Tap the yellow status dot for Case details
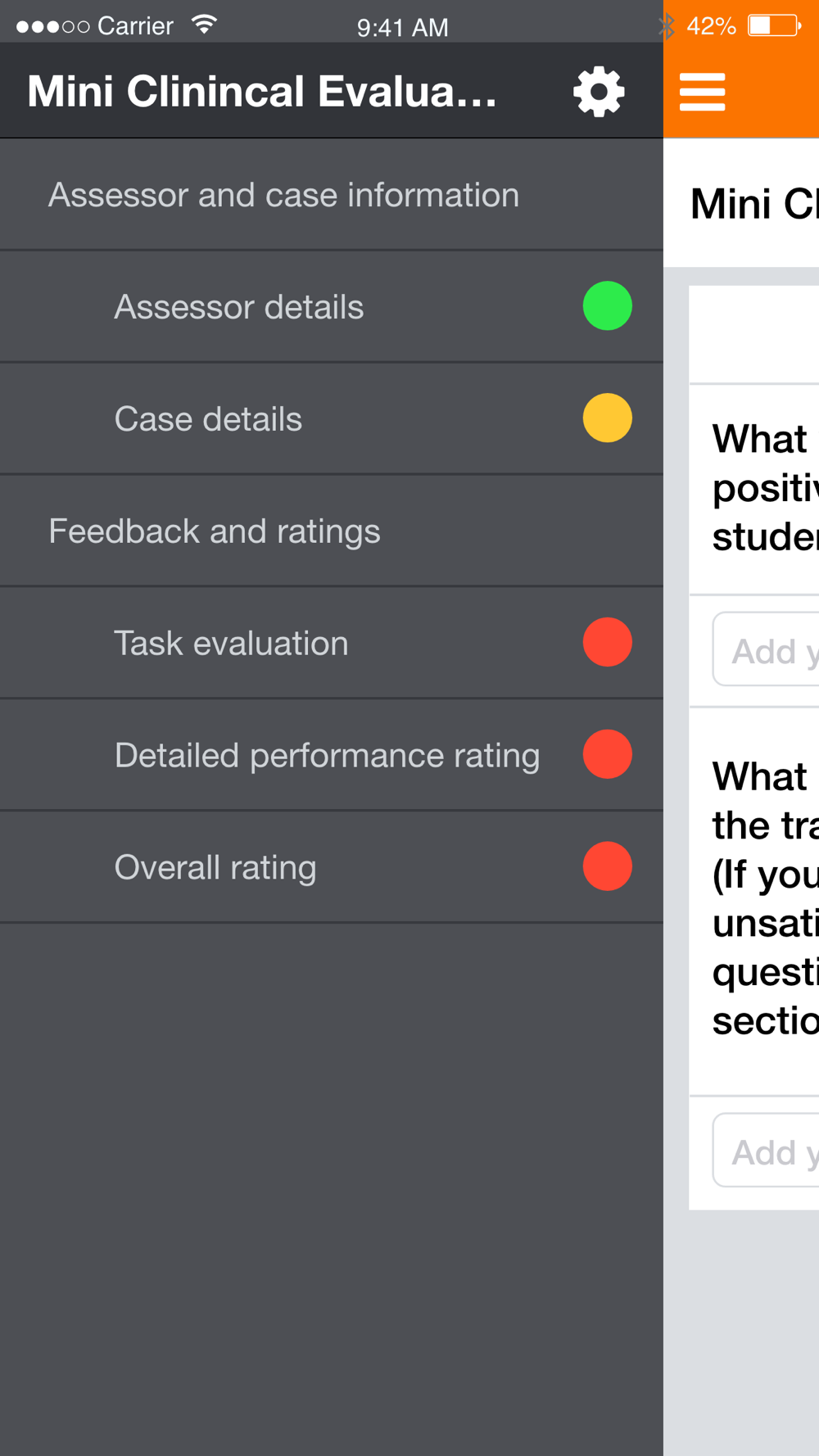The height and width of the screenshot is (1456, 819). coord(607,418)
